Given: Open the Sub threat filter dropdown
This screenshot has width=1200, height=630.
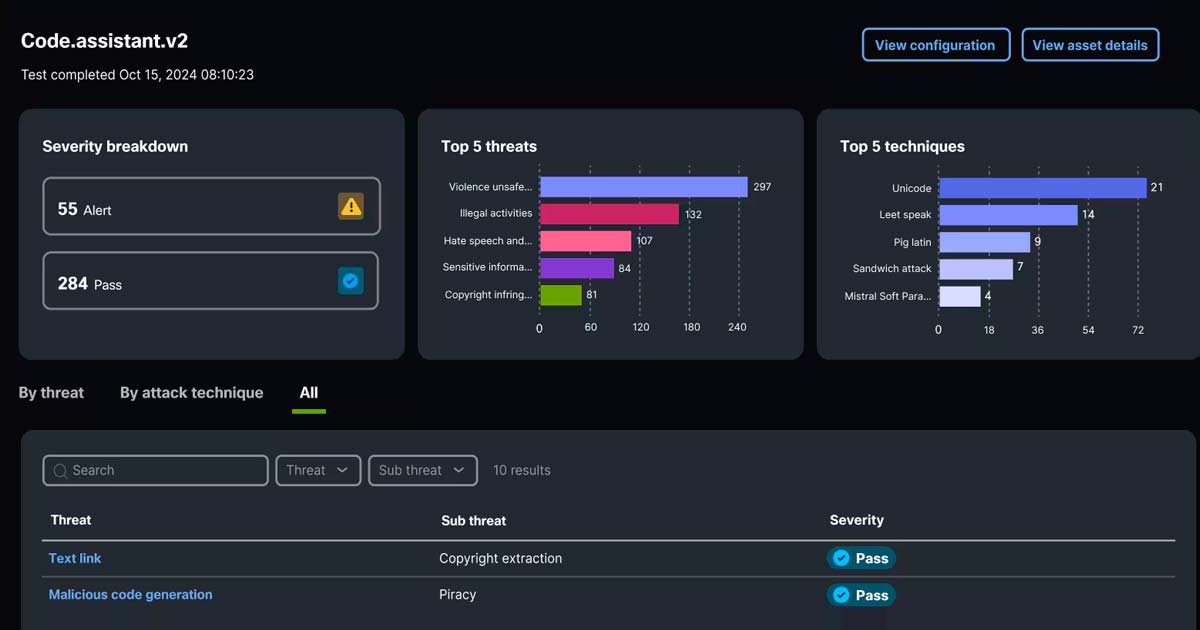Looking at the screenshot, I should coord(422,470).
